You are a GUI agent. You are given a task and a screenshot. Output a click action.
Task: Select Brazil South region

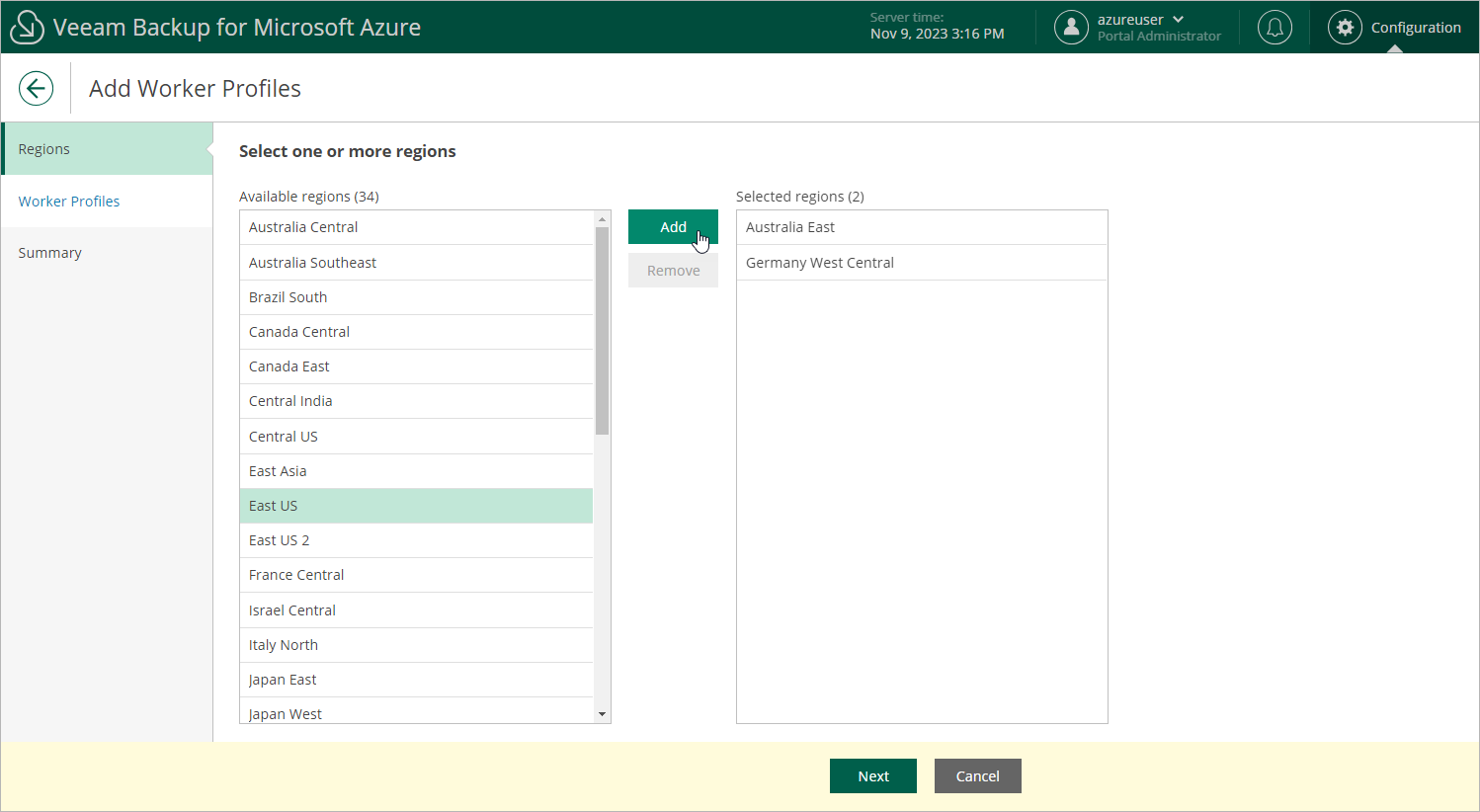pos(416,297)
